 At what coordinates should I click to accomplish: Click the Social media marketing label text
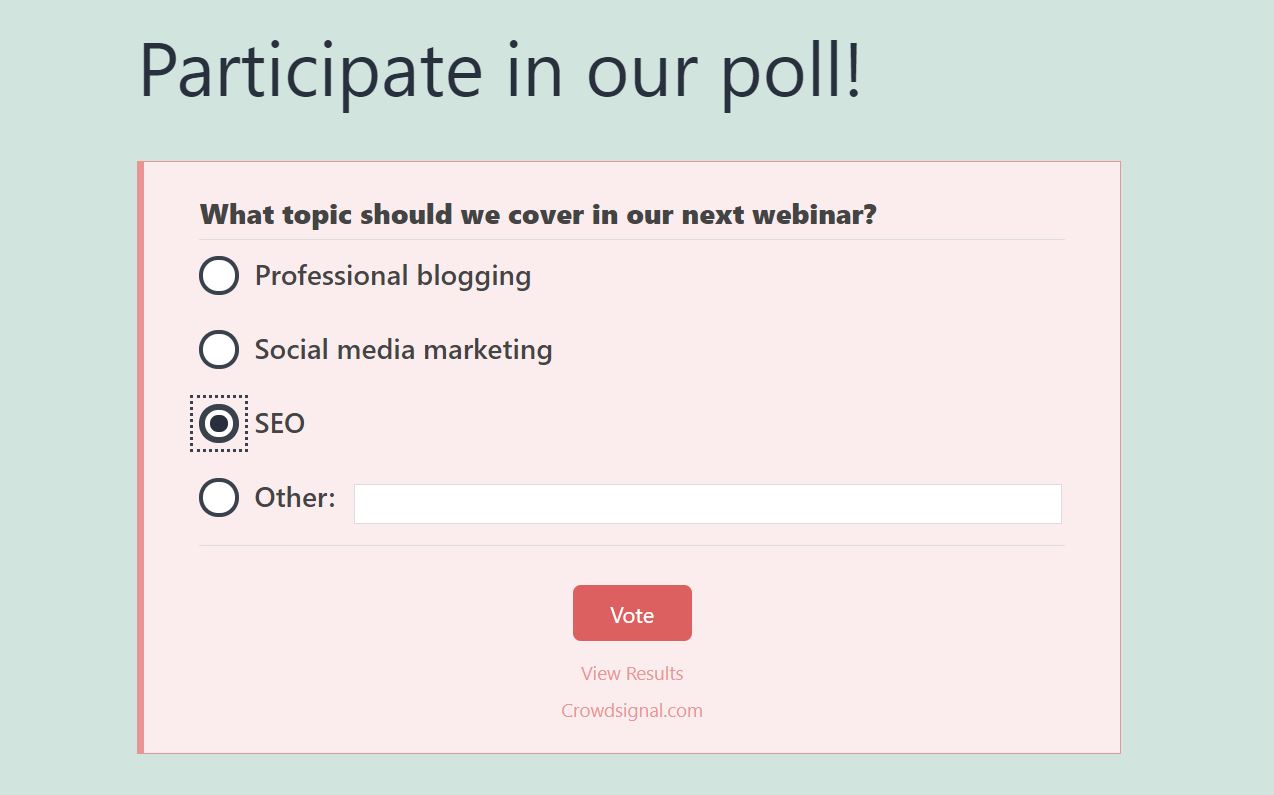(403, 349)
